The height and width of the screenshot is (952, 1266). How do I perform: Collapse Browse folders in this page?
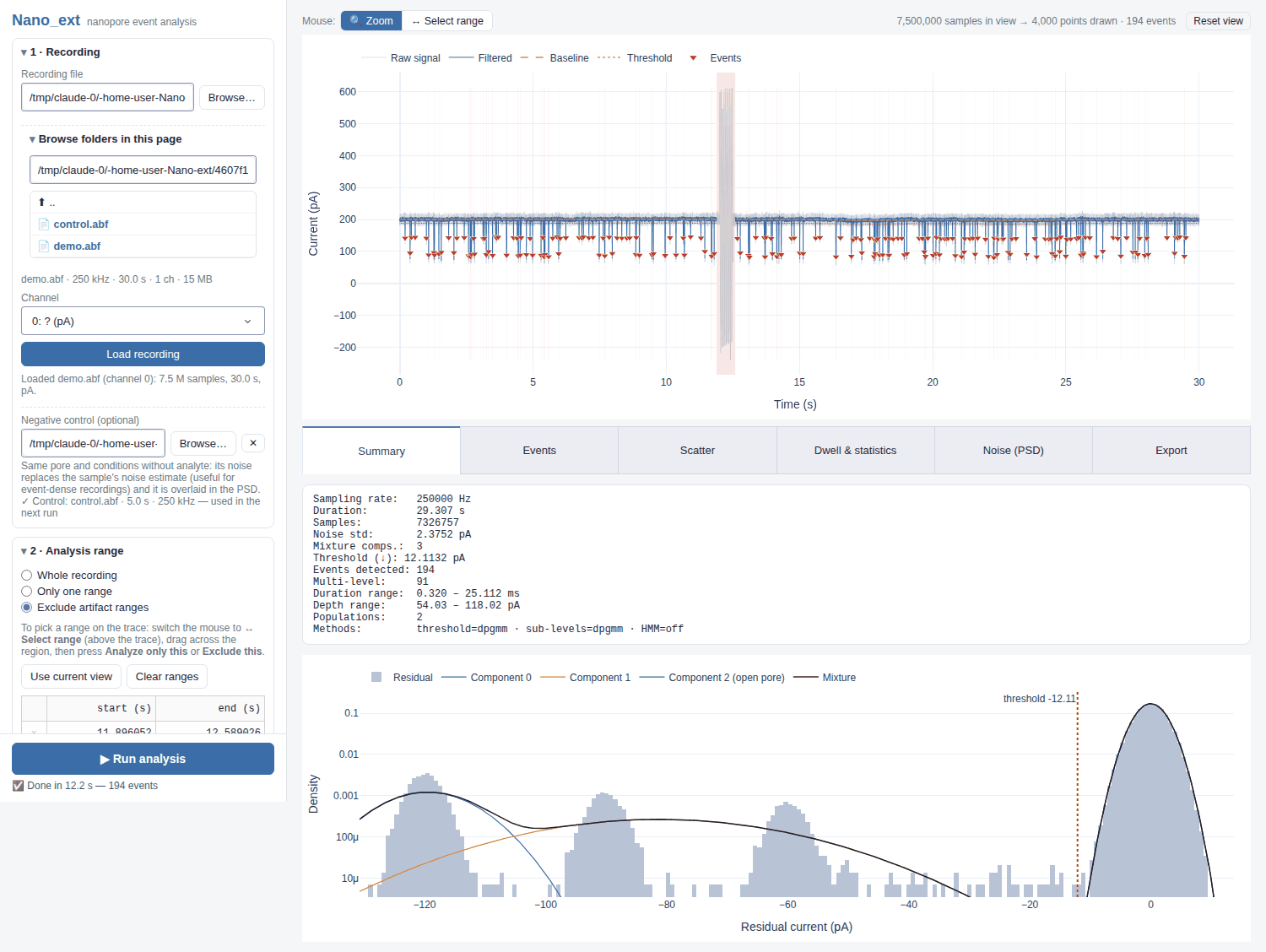pos(105,139)
